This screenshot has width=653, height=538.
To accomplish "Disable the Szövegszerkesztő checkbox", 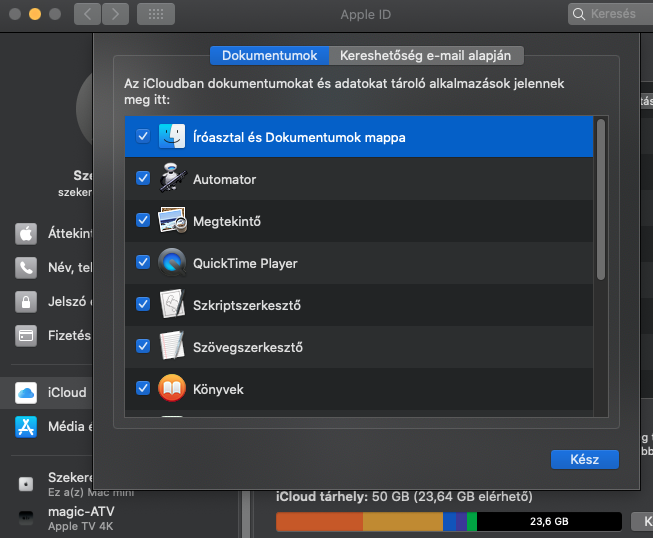I will [143, 346].
